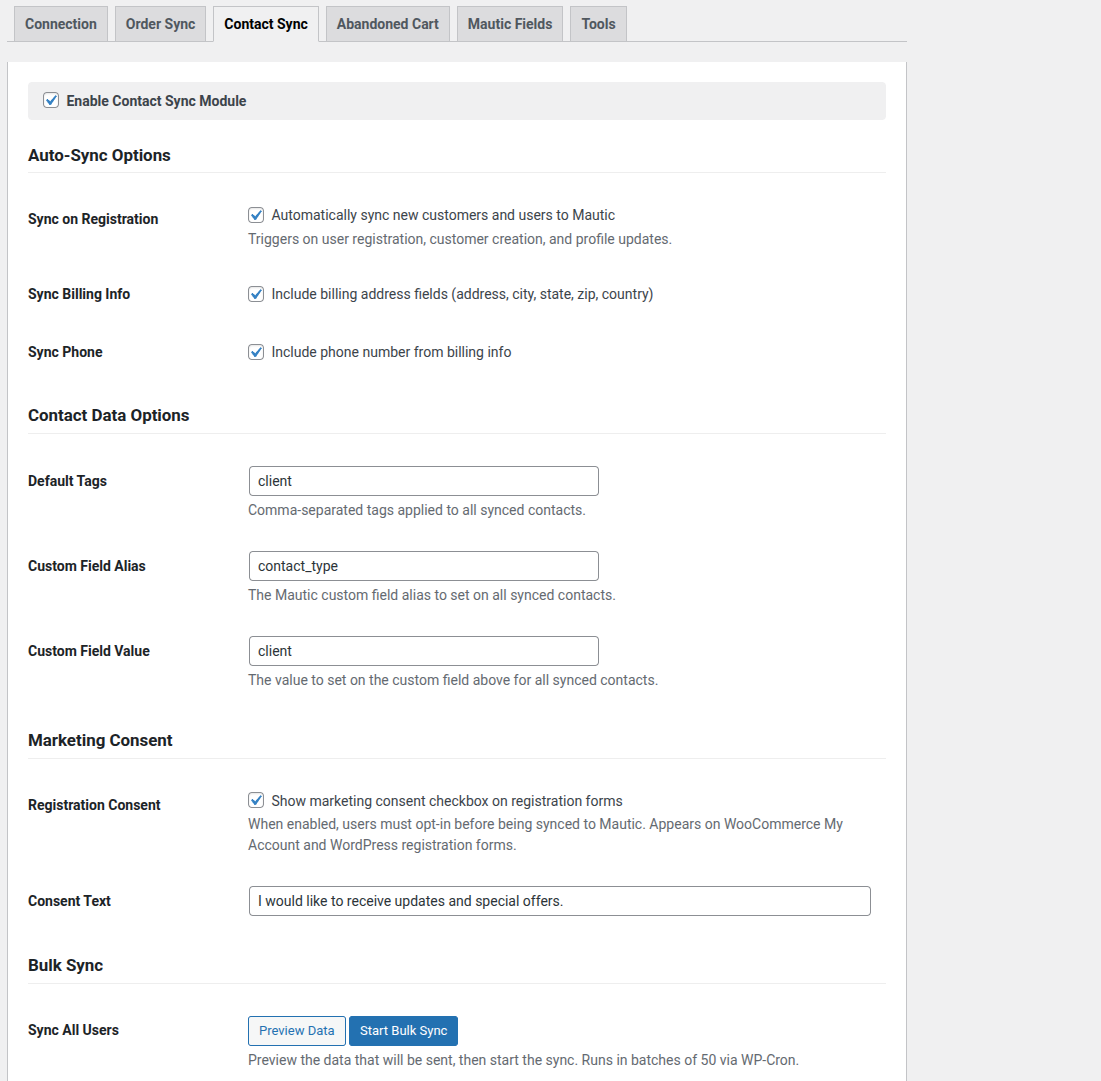The image size is (1101, 1081).
Task: Go to the Abandoned Cart tab
Action: pos(387,24)
